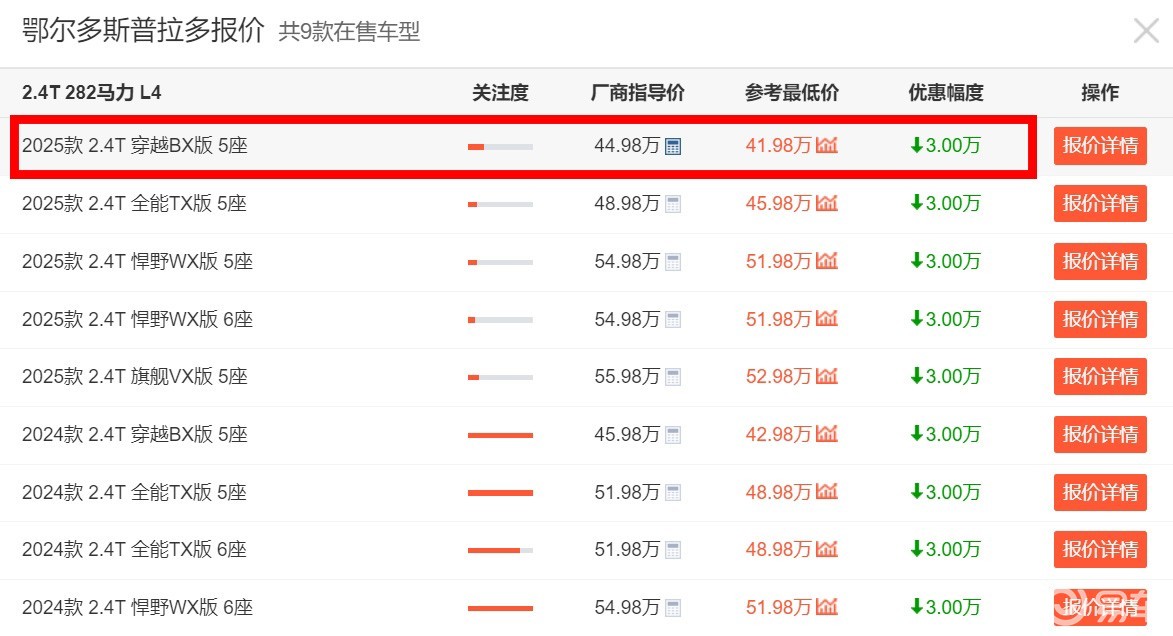The height and width of the screenshot is (636, 1173).
Task: Click guide price 44.98万
Action: [627, 145]
